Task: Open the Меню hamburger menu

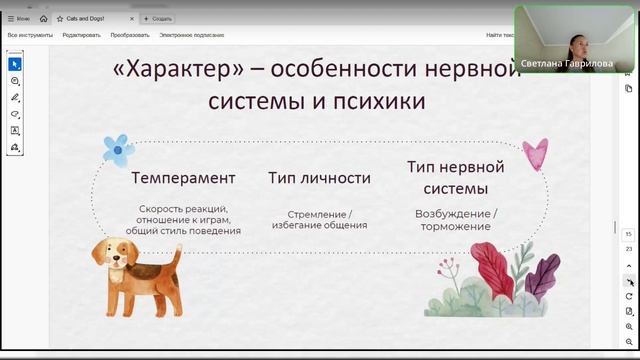Action: [x=19, y=19]
